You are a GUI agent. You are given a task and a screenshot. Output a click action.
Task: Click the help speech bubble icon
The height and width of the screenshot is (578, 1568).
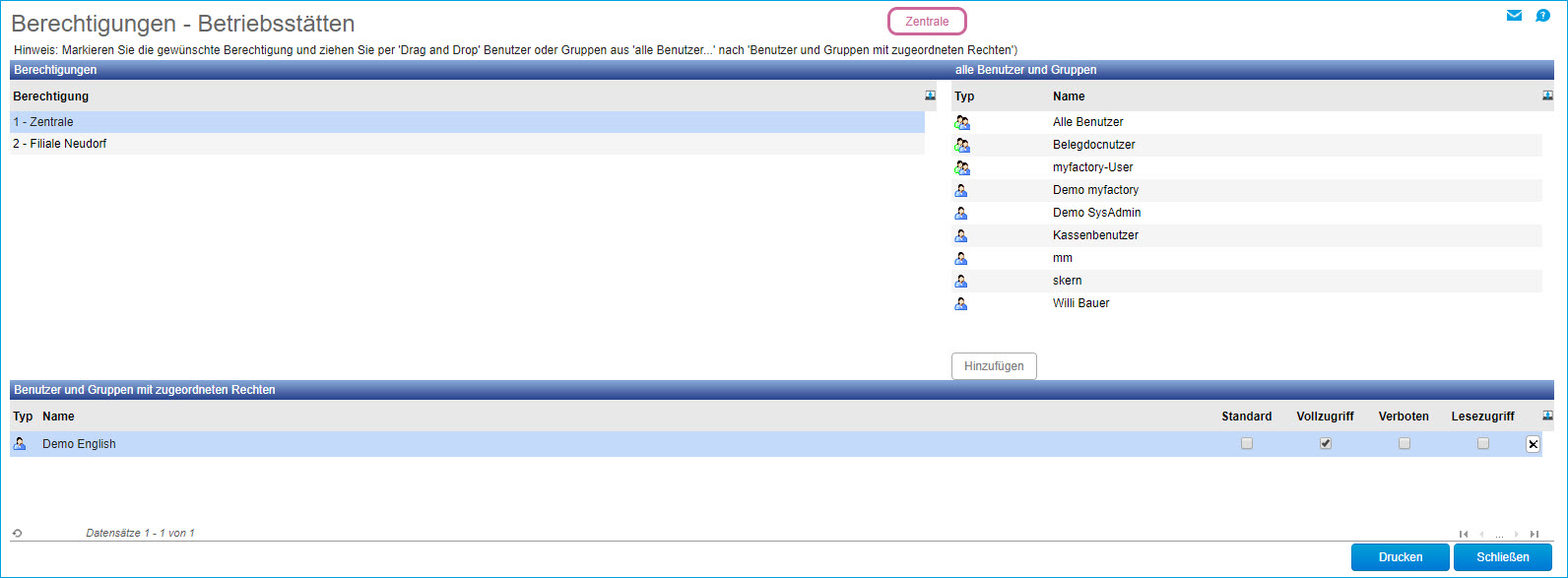(1543, 16)
